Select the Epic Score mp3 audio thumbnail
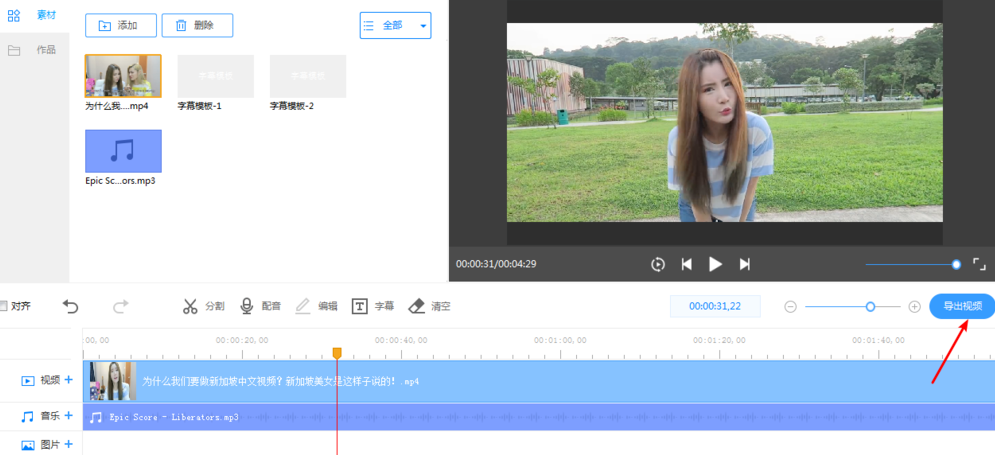The height and width of the screenshot is (455, 995). [x=123, y=151]
